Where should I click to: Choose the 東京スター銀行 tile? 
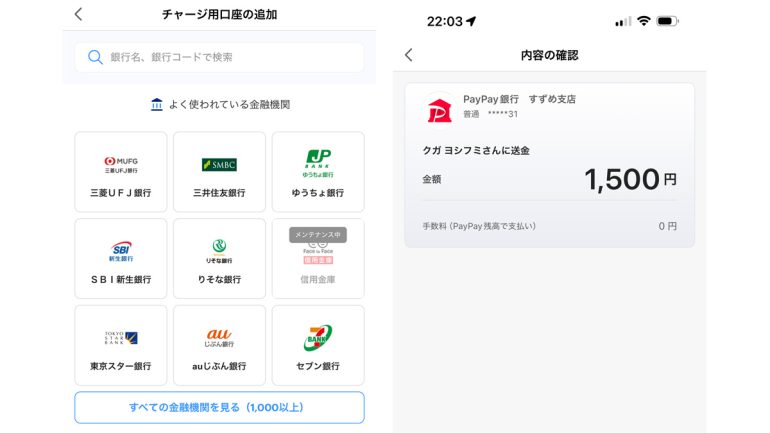(x=121, y=345)
